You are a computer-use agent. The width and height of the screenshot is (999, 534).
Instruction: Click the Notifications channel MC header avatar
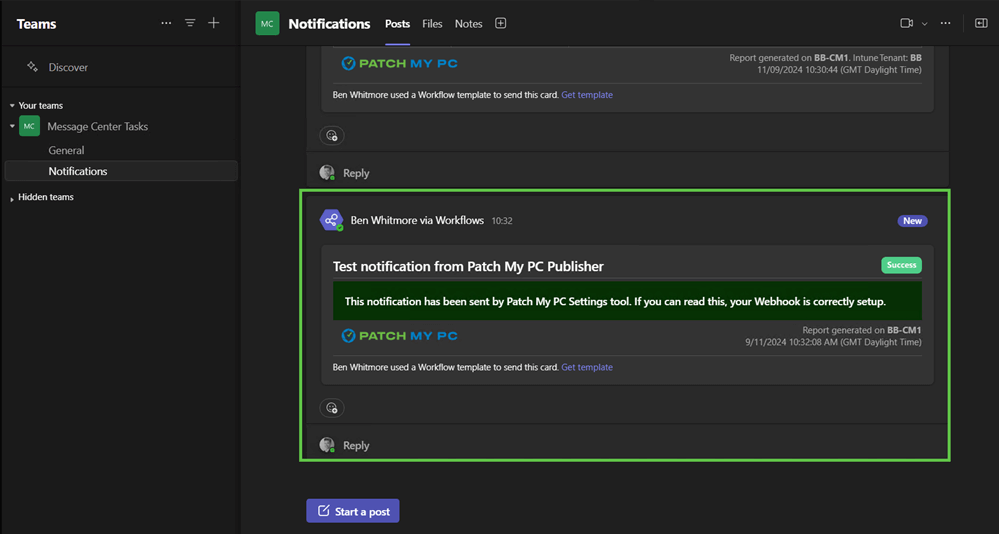267,24
